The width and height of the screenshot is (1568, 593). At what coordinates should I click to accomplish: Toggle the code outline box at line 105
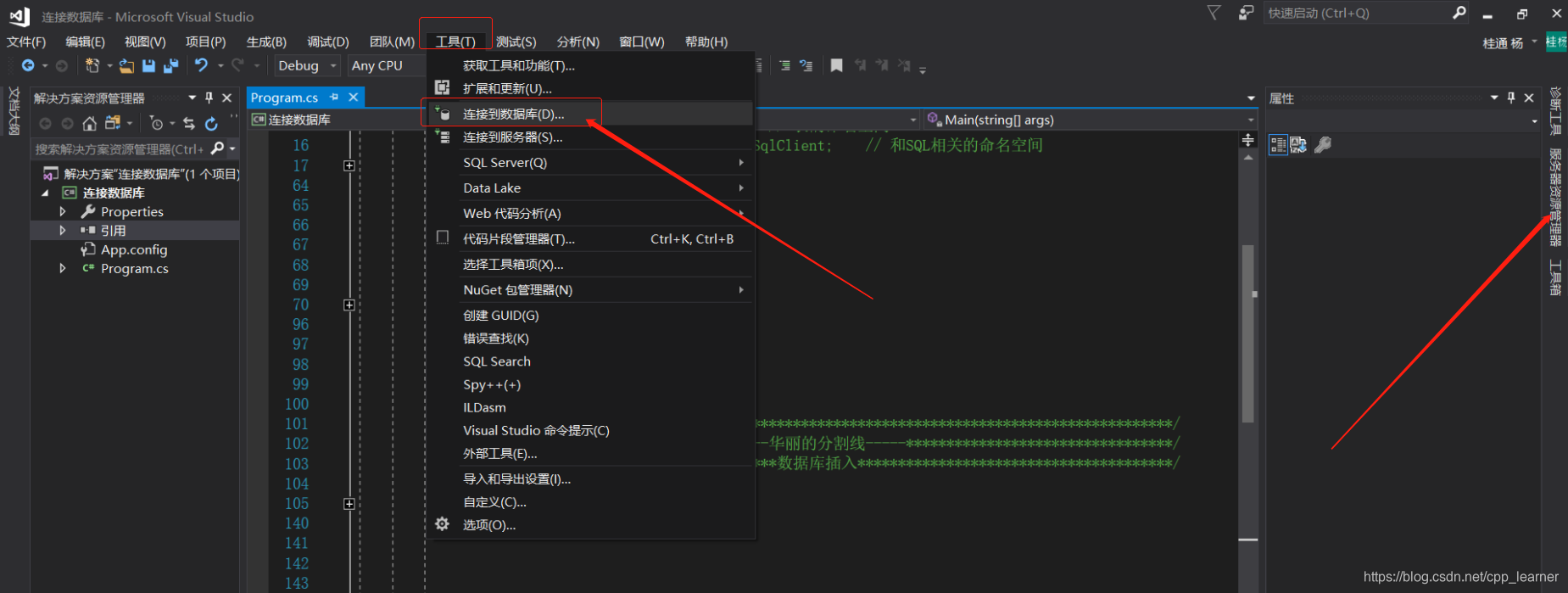[x=349, y=504]
